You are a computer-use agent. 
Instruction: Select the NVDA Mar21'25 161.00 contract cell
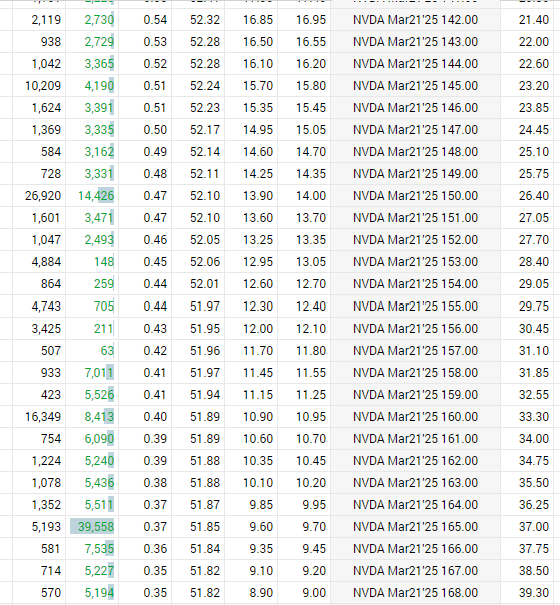[x=415, y=439]
